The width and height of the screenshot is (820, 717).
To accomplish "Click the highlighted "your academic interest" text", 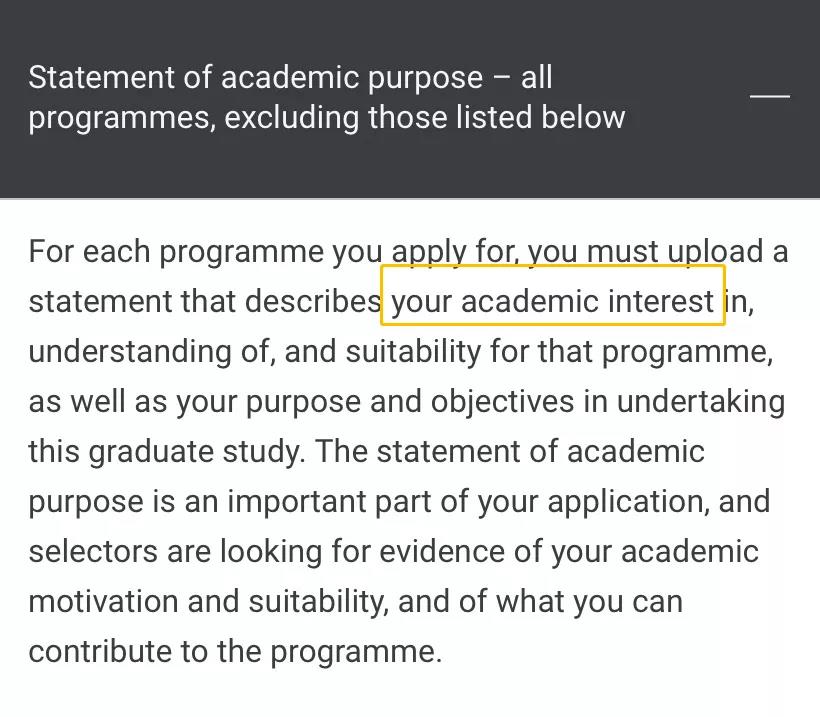I will pos(552,302).
